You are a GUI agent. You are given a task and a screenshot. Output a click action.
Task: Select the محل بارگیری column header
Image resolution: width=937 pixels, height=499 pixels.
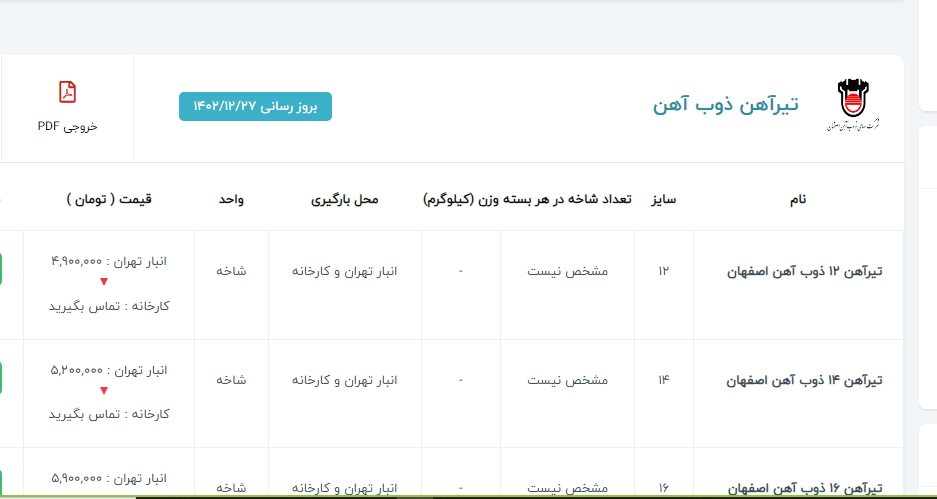pyautogui.click(x=345, y=199)
